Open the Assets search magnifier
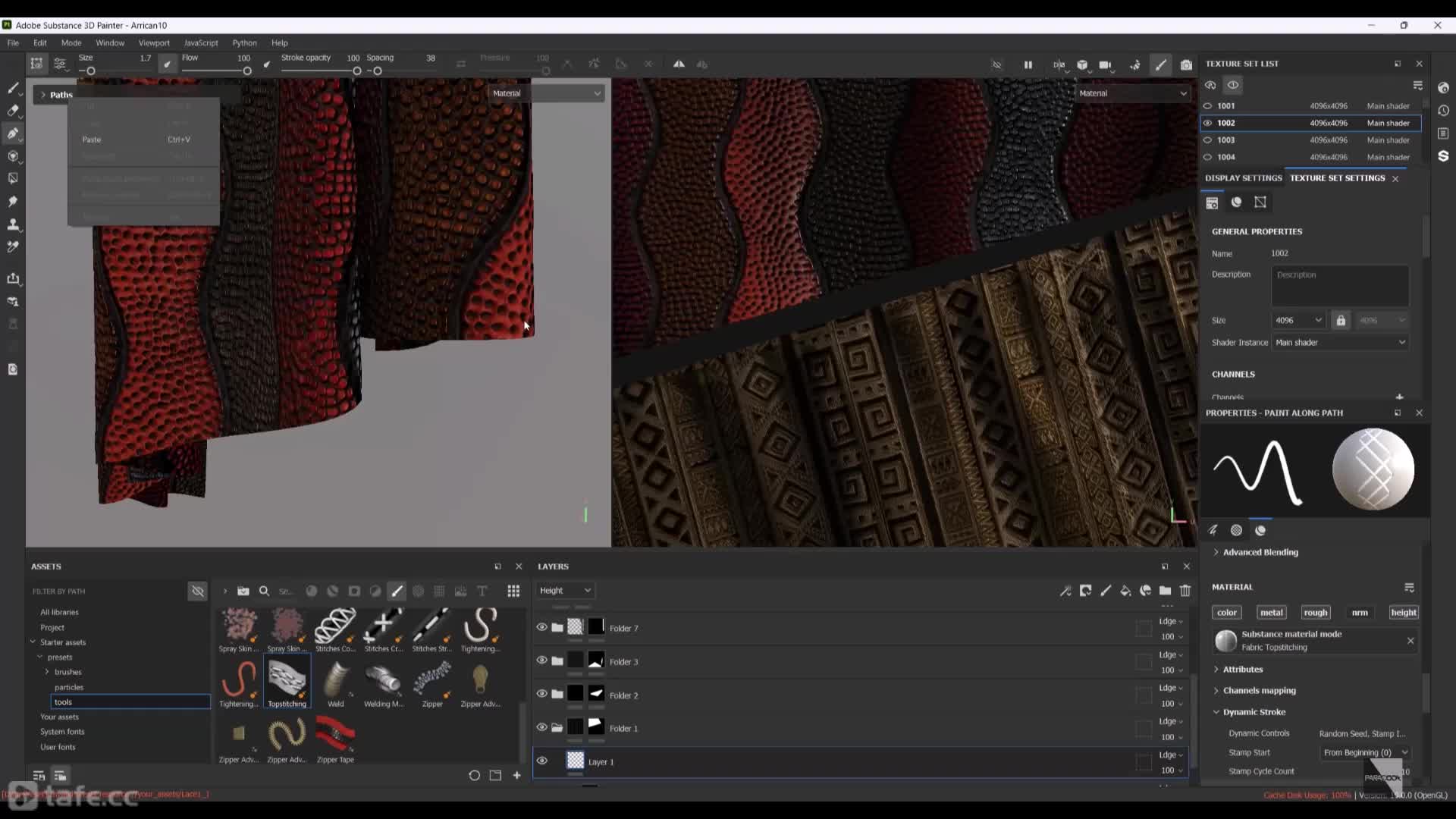Screen dimensions: 1456x819 tap(265, 591)
